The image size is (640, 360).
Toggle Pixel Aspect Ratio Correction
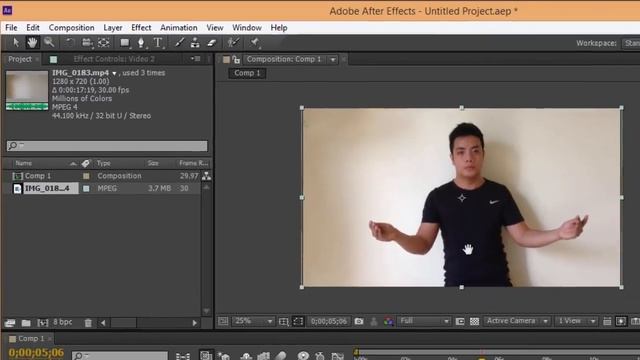point(607,322)
